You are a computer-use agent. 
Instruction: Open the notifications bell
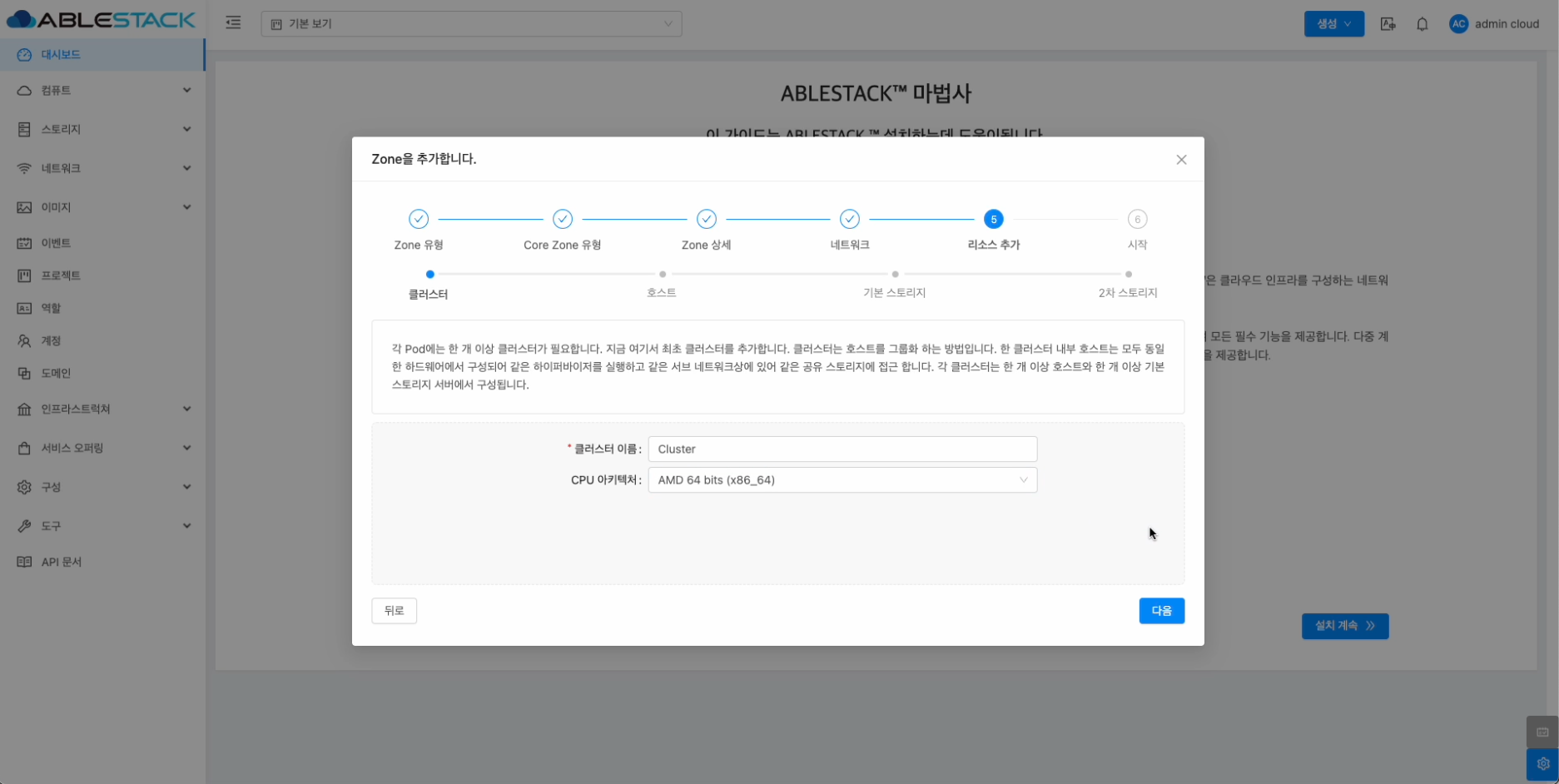pos(1422,24)
